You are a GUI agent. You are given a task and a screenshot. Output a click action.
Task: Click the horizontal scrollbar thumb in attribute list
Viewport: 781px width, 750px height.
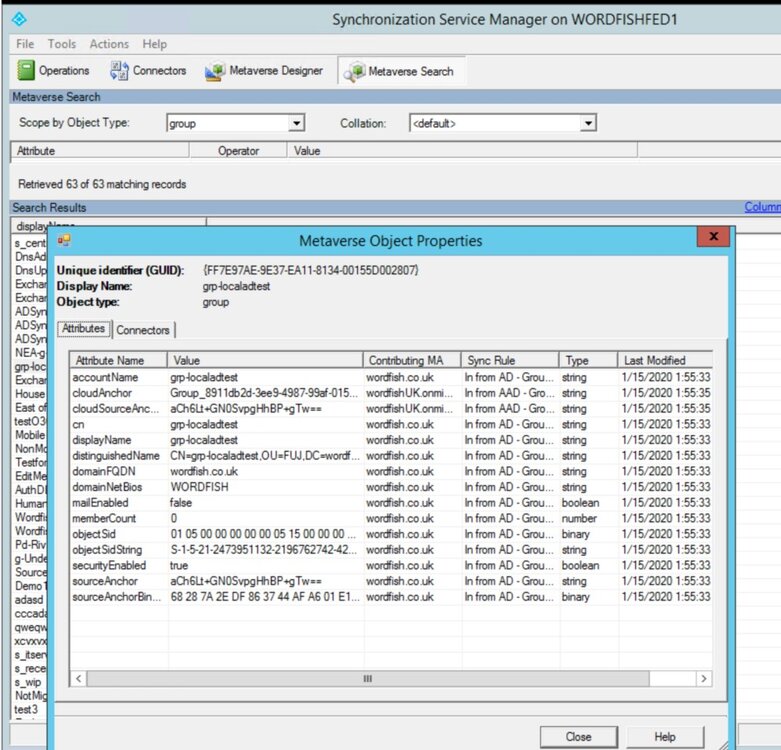(x=368, y=678)
